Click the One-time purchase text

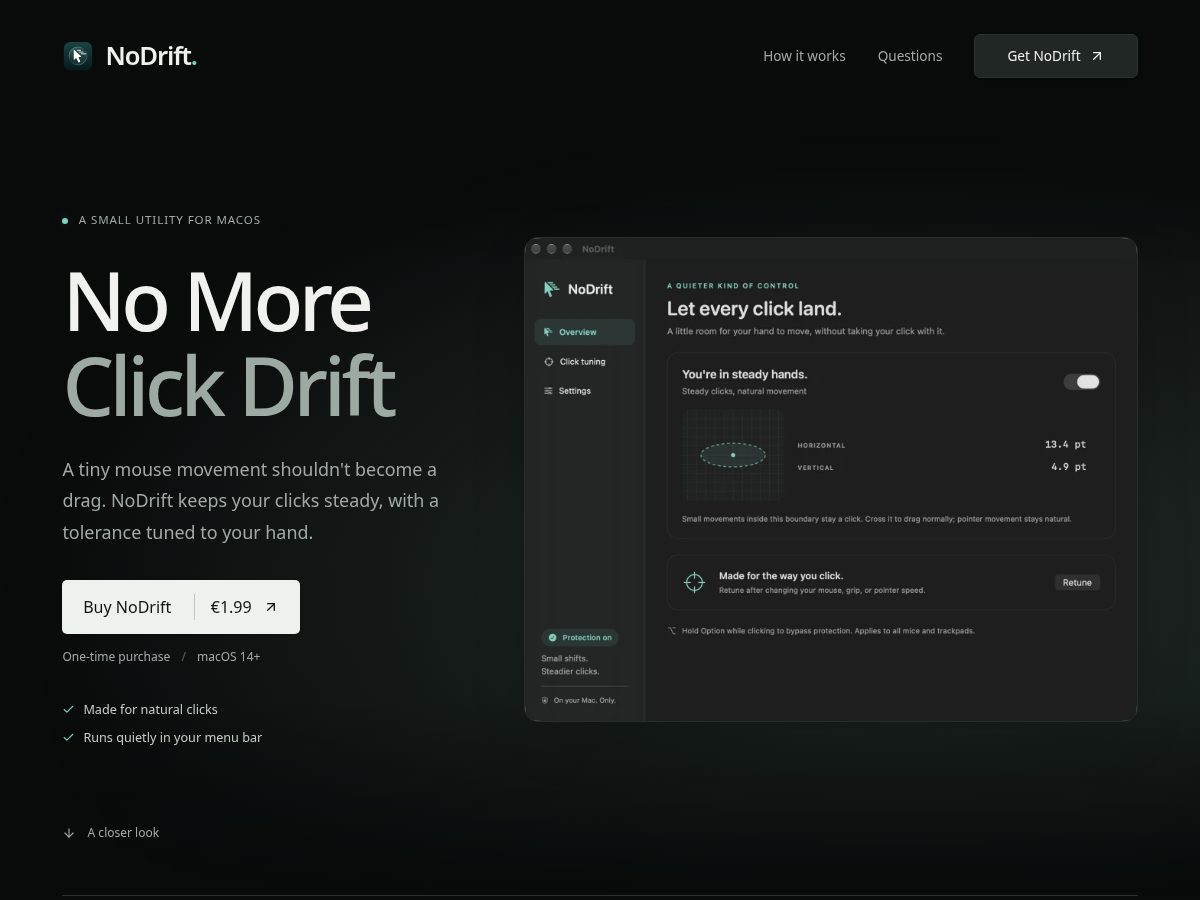click(116, 657)
